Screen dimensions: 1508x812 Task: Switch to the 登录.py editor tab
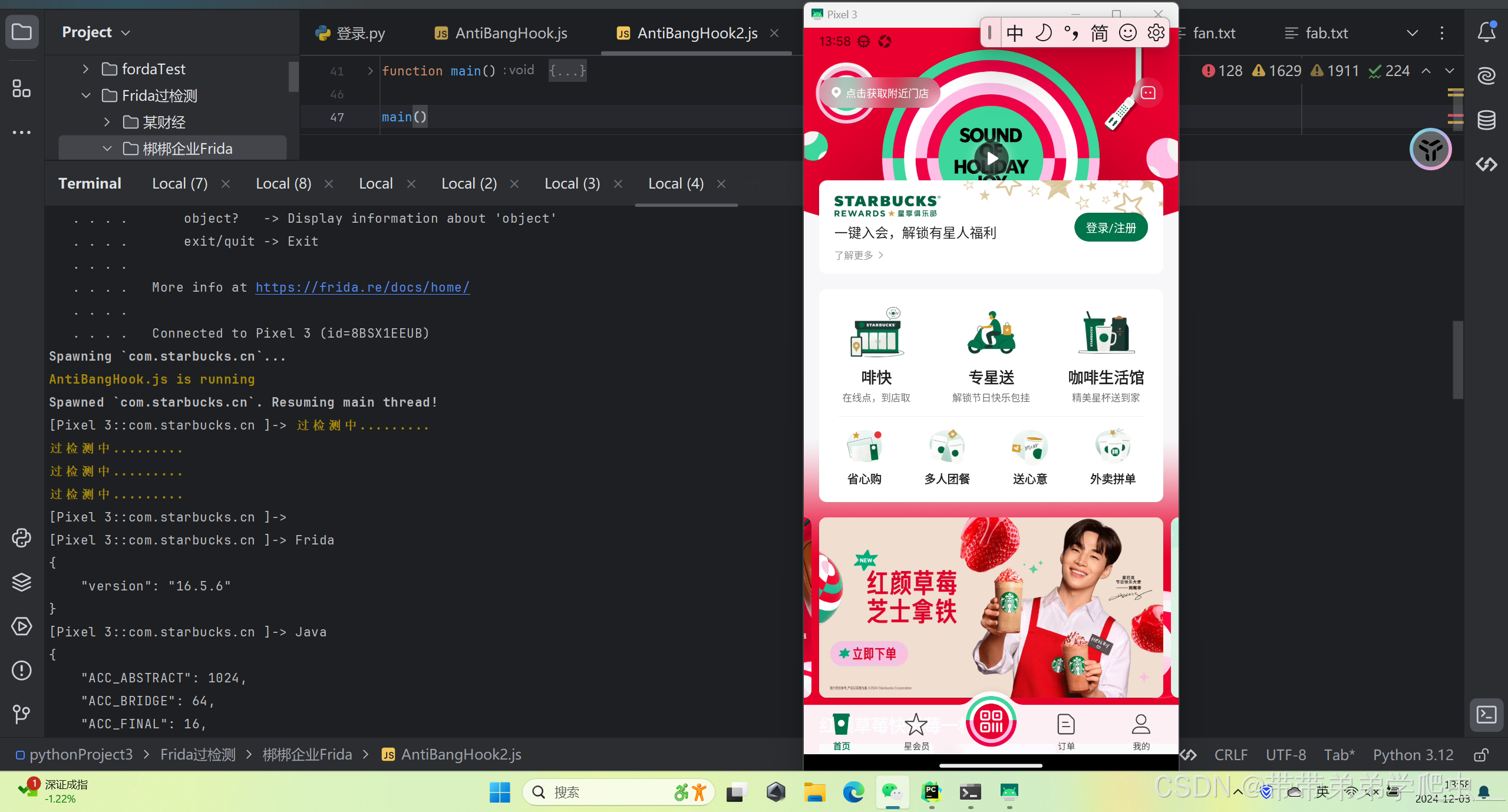[x=350, y=33]
